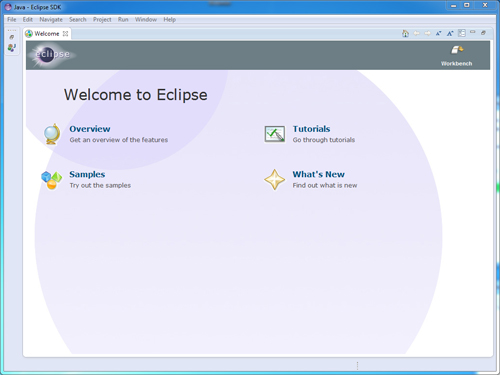
Task: Click the star icon beside What's New
Action: [274, 180]
